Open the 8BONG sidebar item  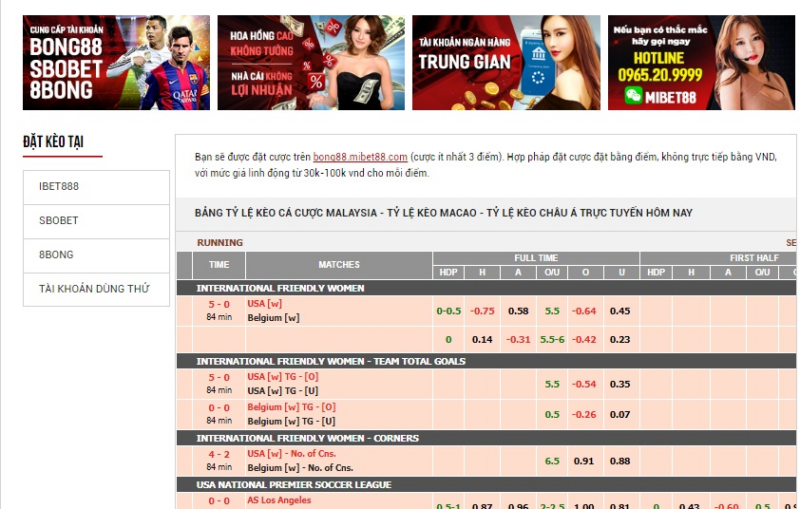pos(96,255)
